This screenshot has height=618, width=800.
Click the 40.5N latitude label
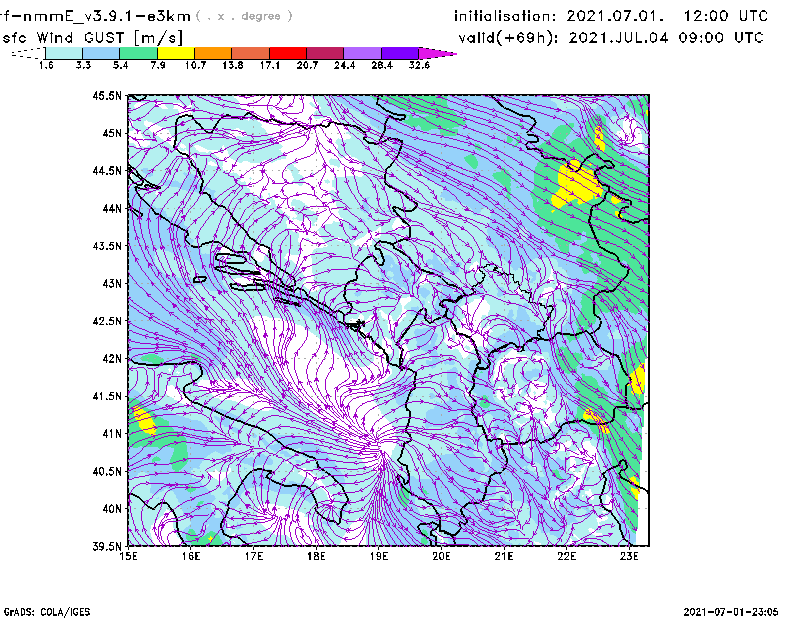point(107,471)
